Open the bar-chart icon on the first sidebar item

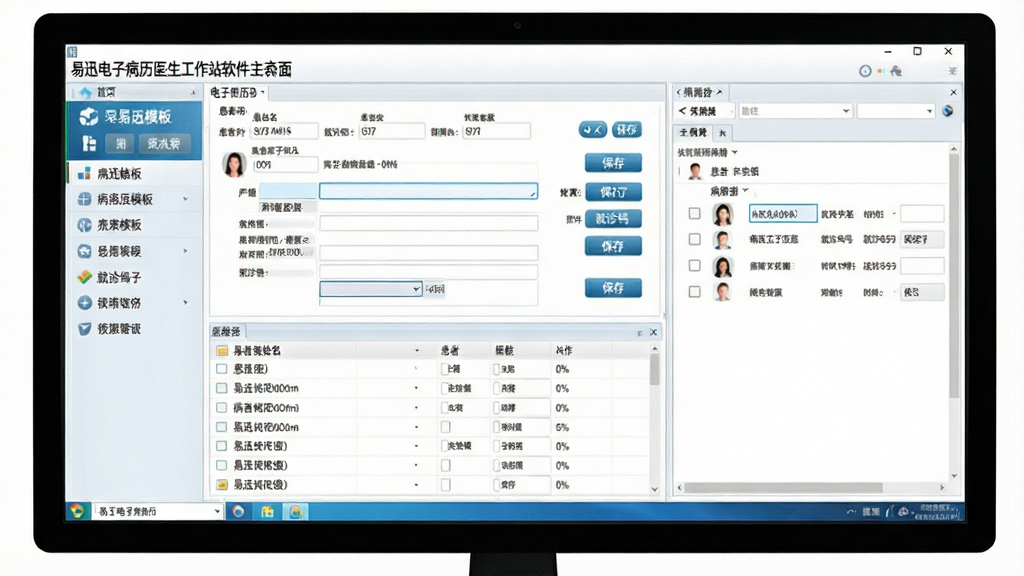pos(84,174)
